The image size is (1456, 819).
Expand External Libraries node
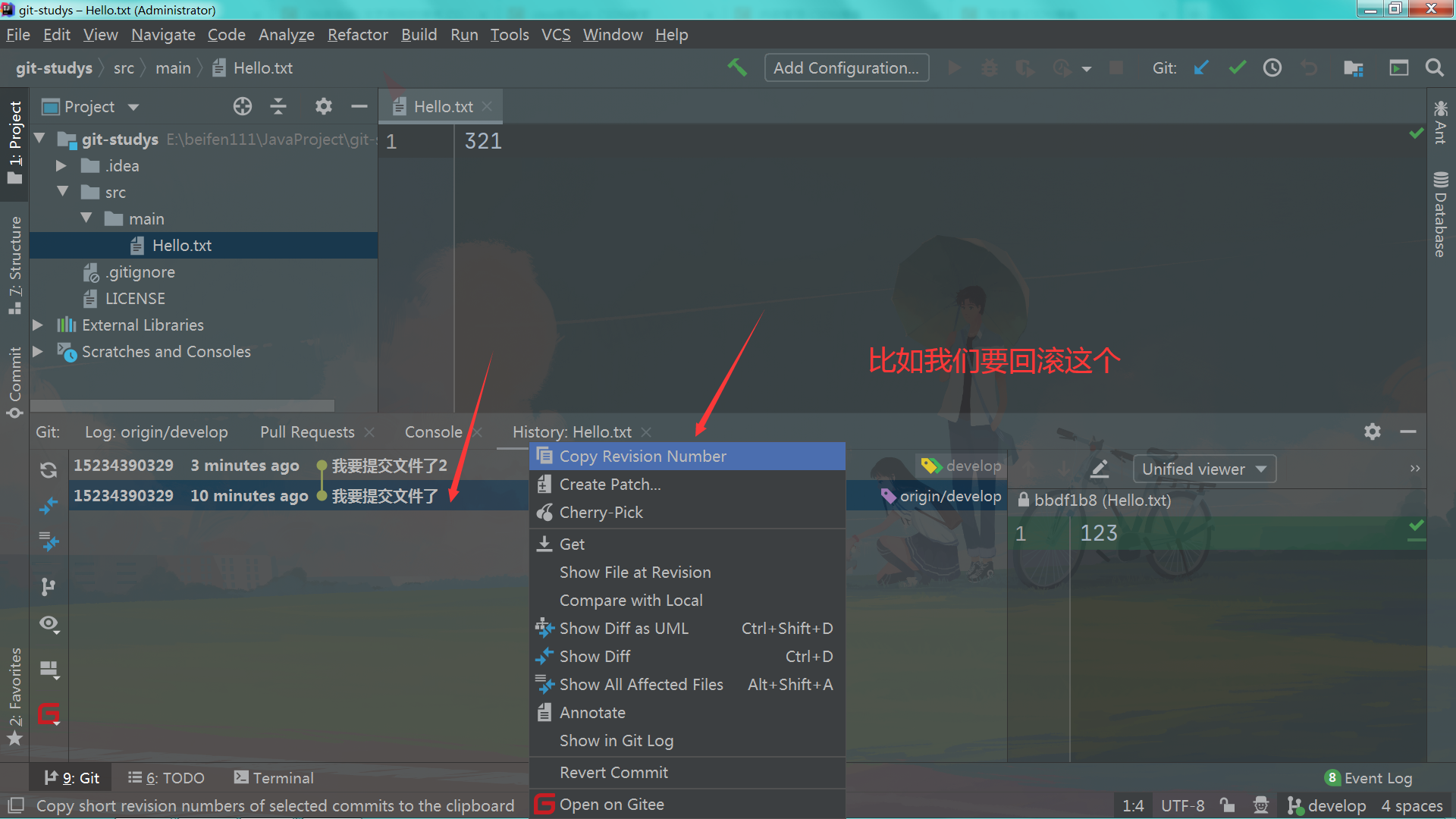tap(37, 325)
